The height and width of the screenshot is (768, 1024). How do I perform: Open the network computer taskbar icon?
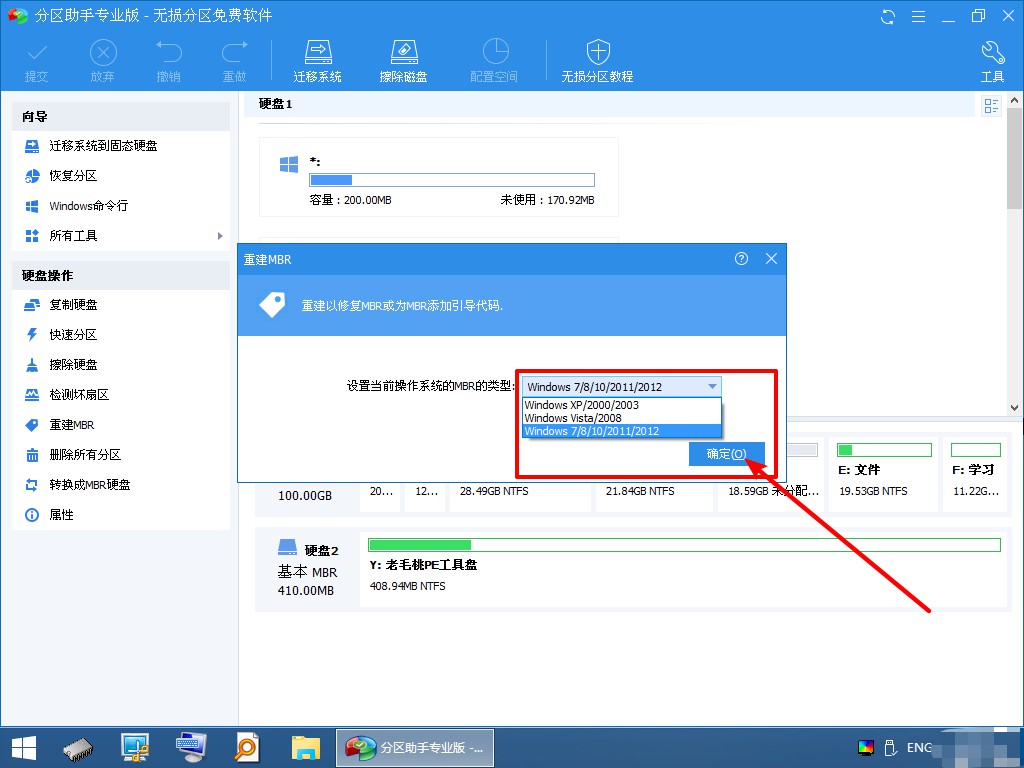tap(135, 748)
